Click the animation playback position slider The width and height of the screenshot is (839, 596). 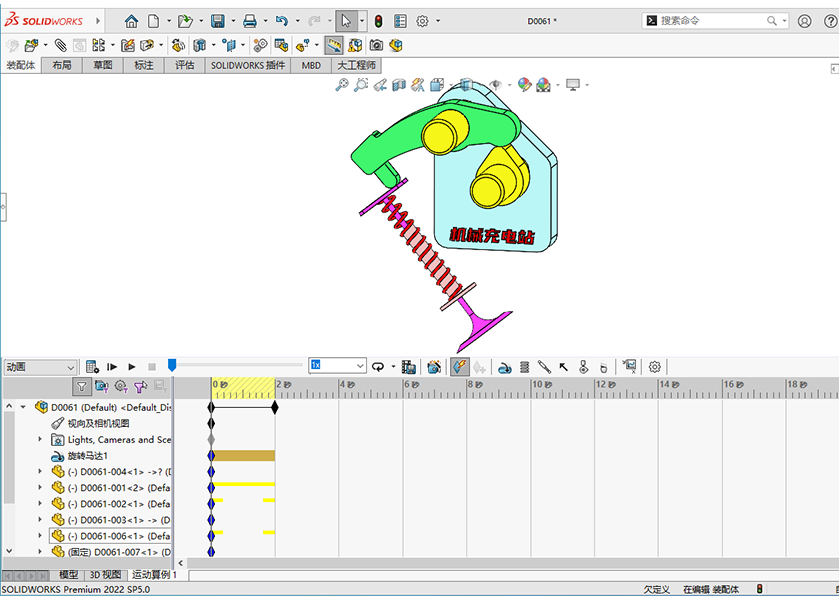pos(172,366)
